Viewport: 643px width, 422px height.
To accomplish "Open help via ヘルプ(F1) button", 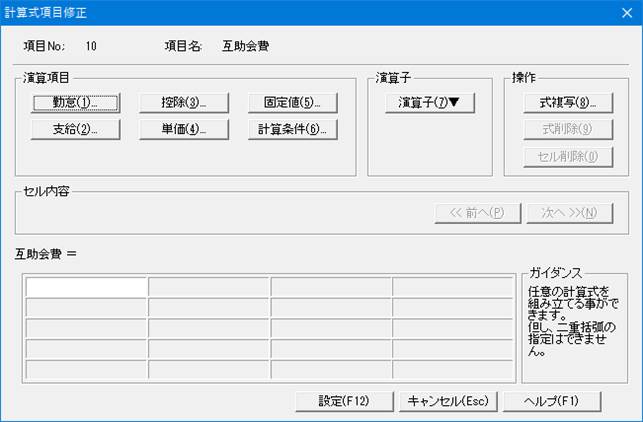I will 552,401.
